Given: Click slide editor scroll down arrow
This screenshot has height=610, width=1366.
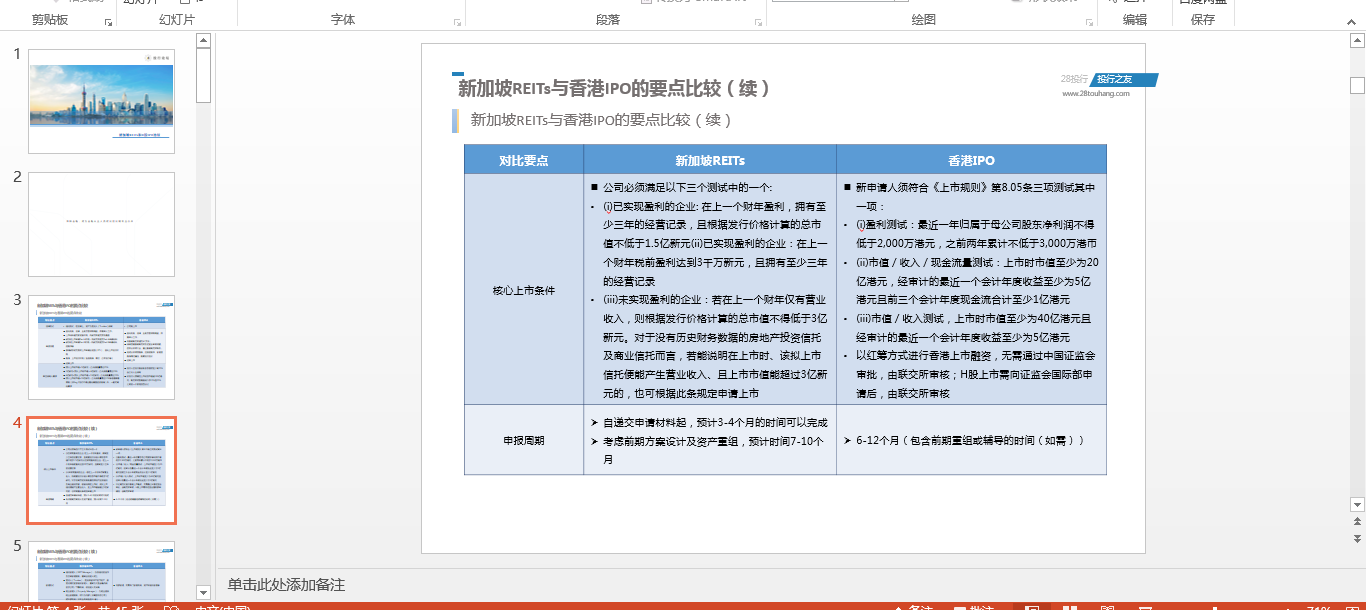Looking at the screenshot, I should (x=1357, y=504).
